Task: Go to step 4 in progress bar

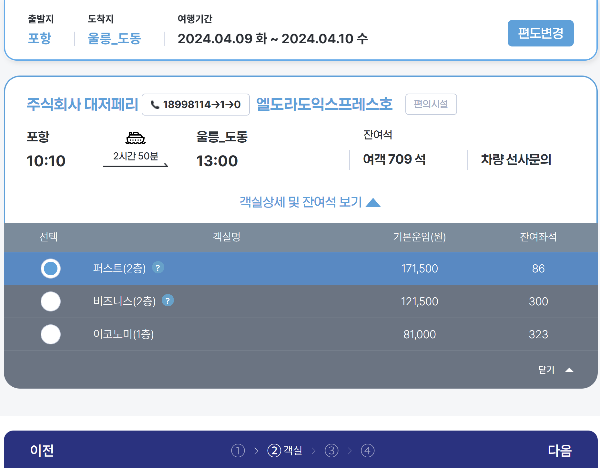Action: coord(367,451)
